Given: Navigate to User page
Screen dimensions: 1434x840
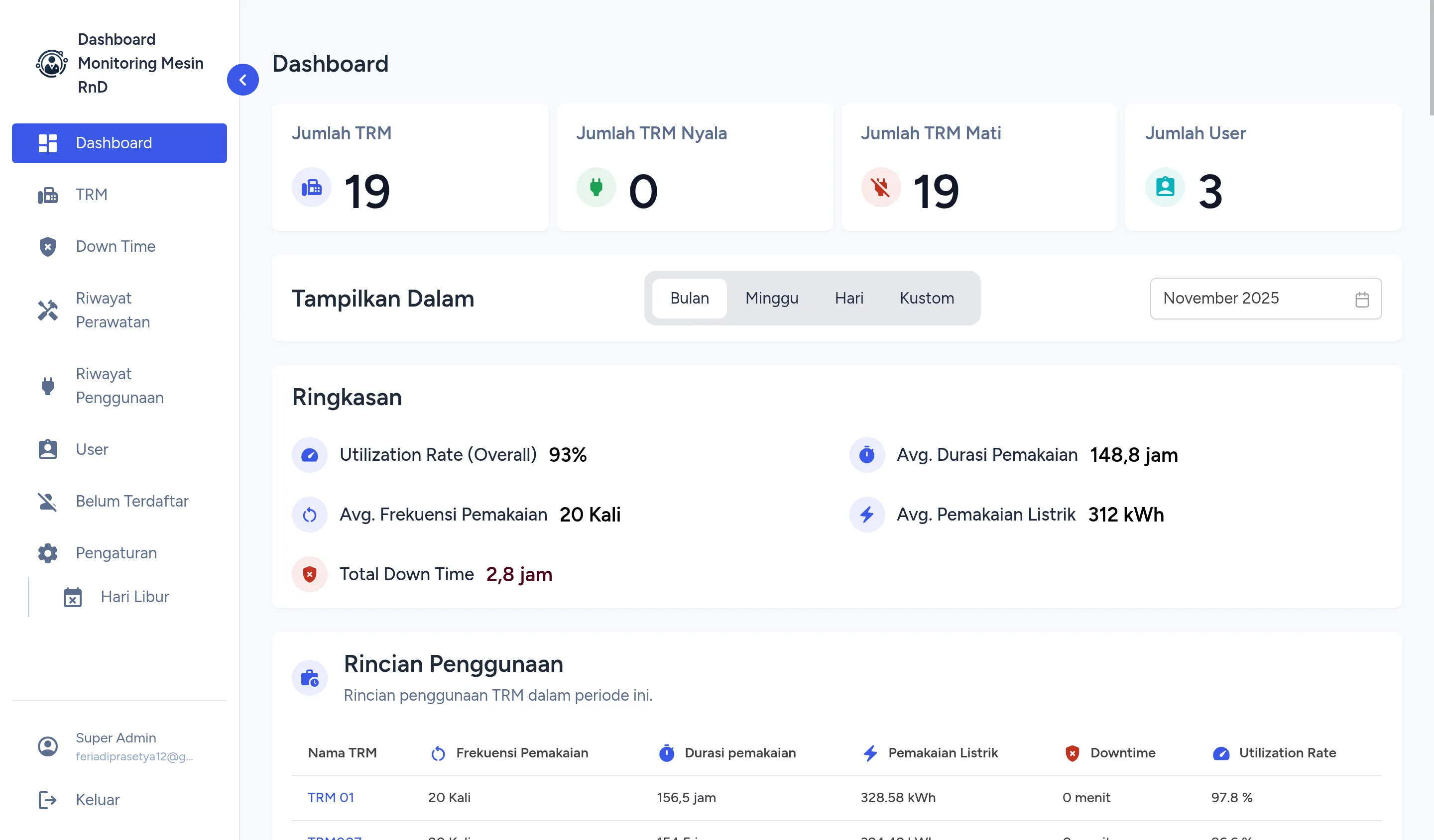Looking at the screenshot, I should [119, 449].
